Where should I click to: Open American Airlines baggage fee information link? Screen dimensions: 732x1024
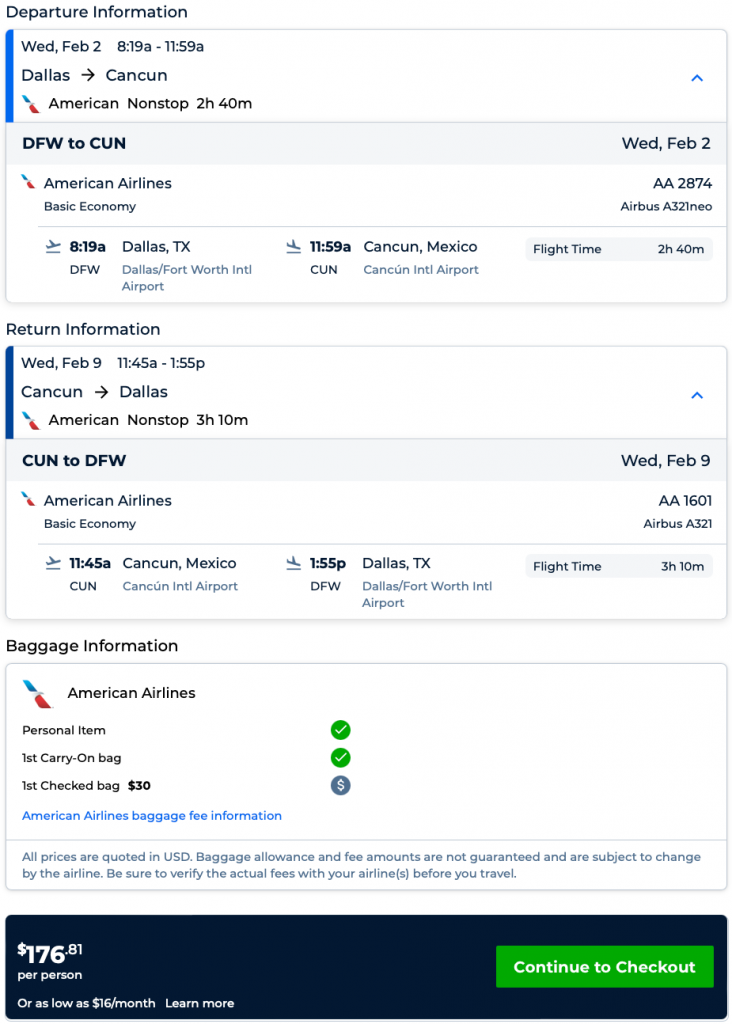point(152,816)
